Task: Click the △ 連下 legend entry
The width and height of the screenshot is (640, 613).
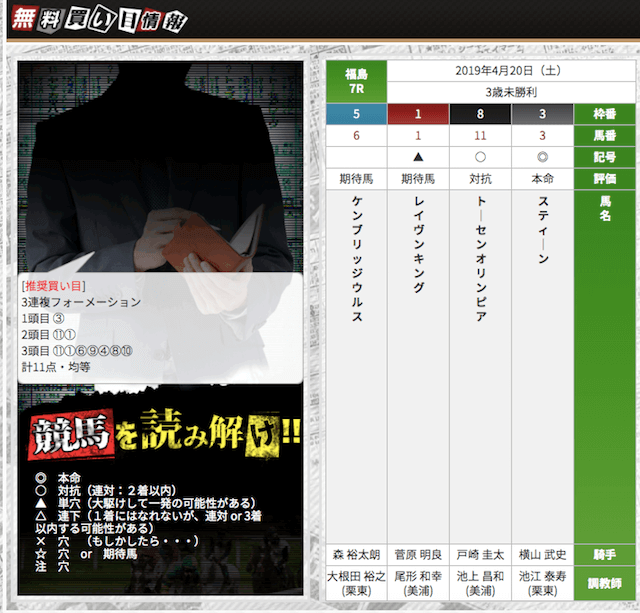Action: pyautogui.click(x=148, y=522)
